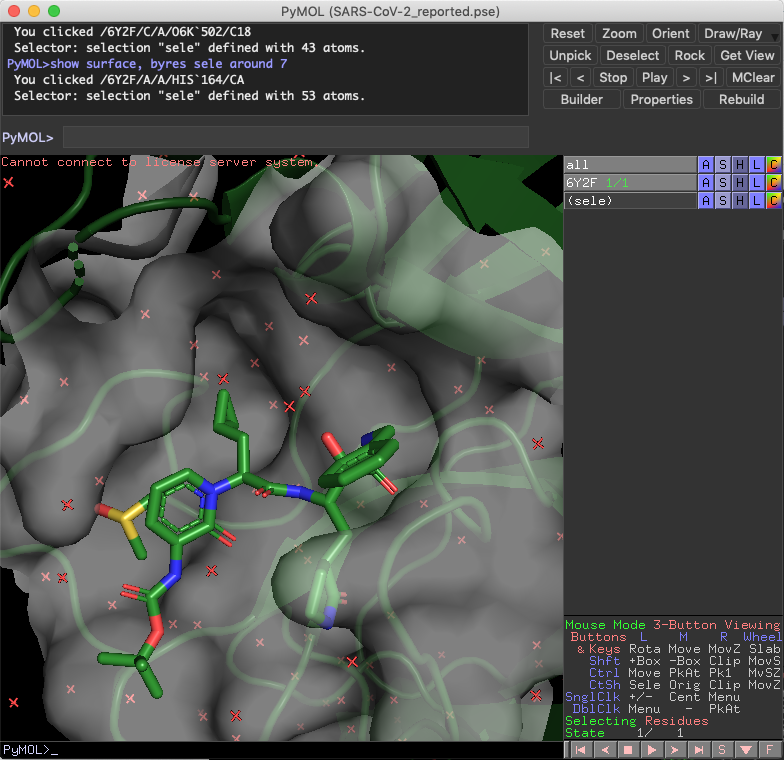
Task: Step forward one frame with > button
Action: 686,78
